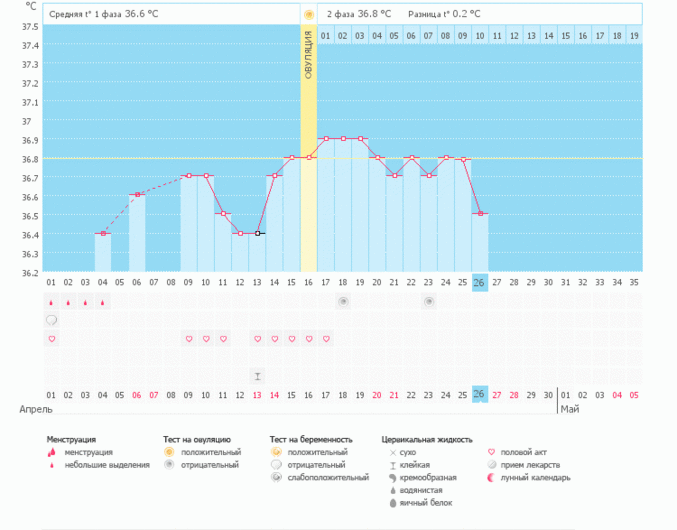Viewport: 677px width, 530px height.
Task: Click the heart icon on cycle day 01
Action: (x=52, y=339)
